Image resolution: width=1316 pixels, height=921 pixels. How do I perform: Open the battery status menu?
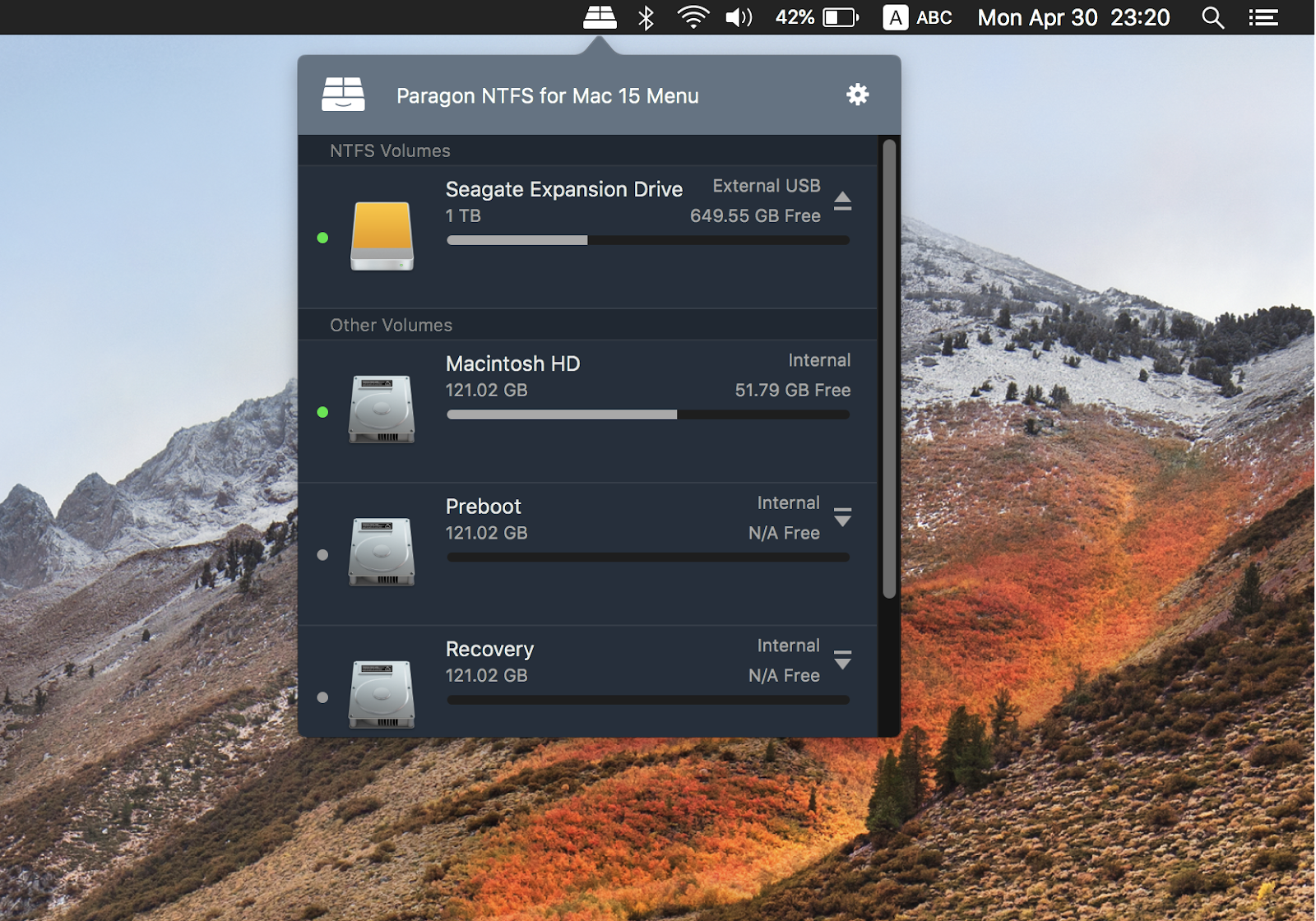[841, 17]
